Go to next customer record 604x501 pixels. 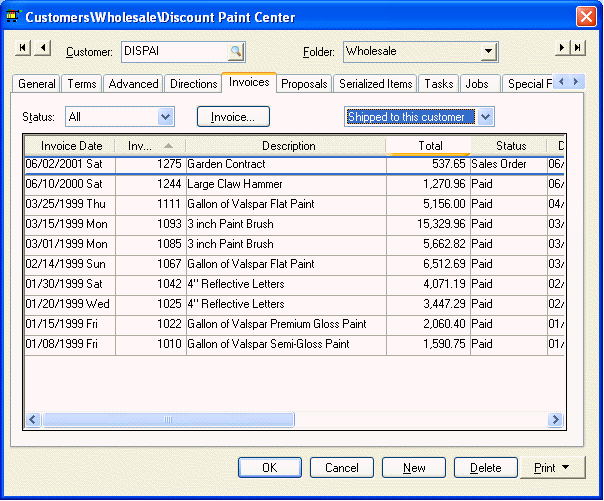click(x=562, y=48)
